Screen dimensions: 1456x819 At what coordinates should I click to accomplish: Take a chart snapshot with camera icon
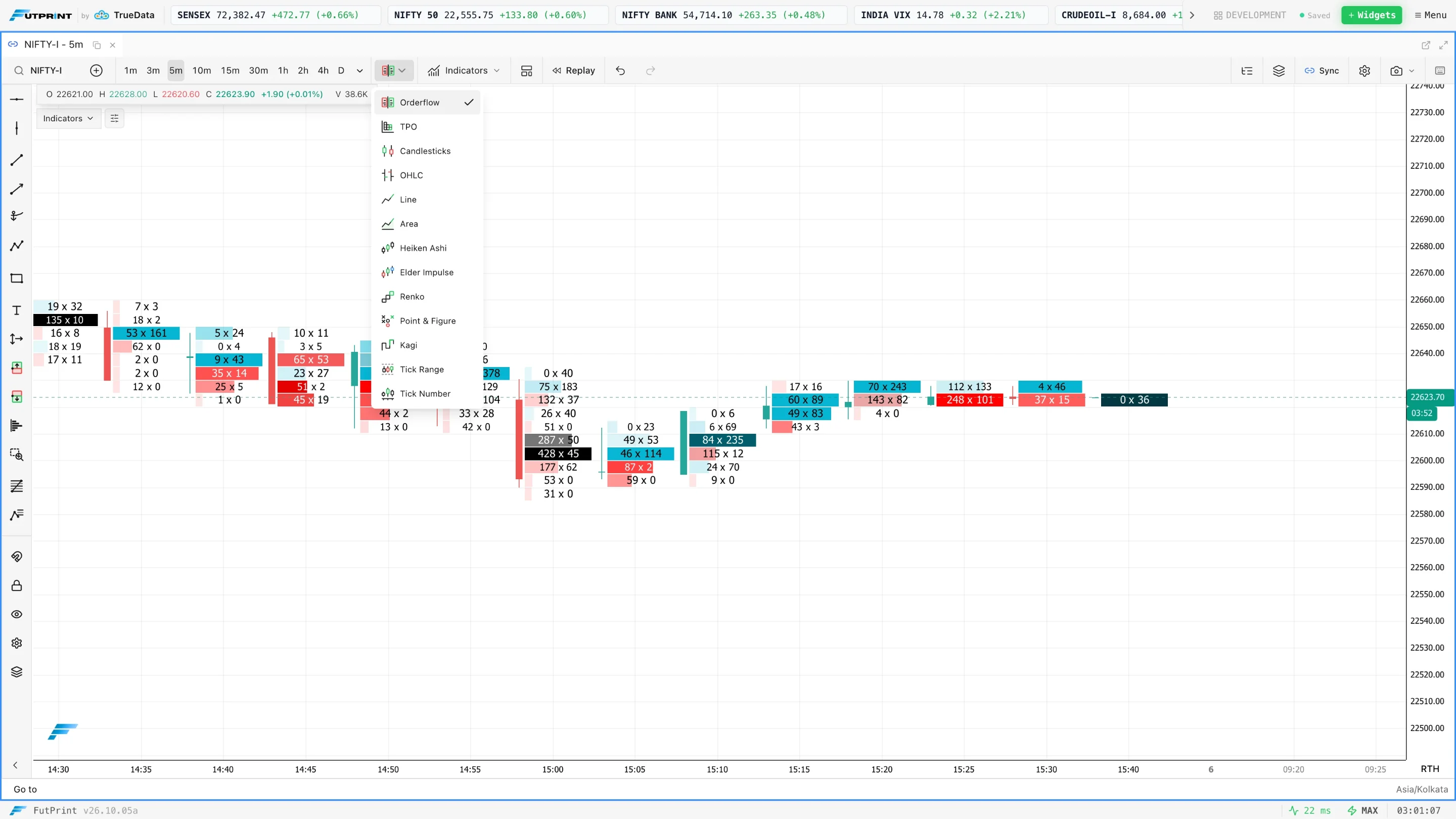tap(1396, 71)
